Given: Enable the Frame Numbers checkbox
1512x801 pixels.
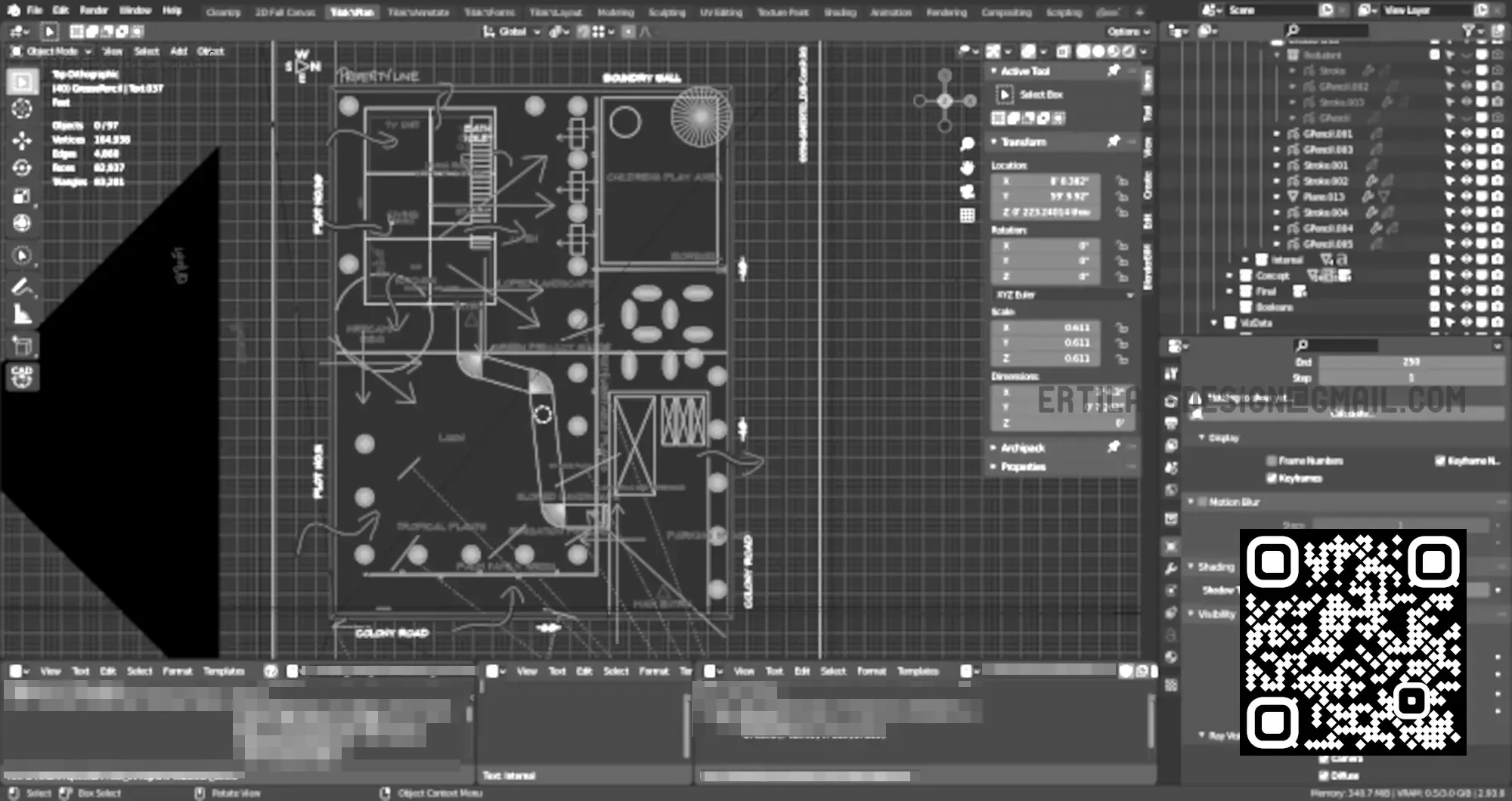Looking at the screenshot, I should point(1272,461).
